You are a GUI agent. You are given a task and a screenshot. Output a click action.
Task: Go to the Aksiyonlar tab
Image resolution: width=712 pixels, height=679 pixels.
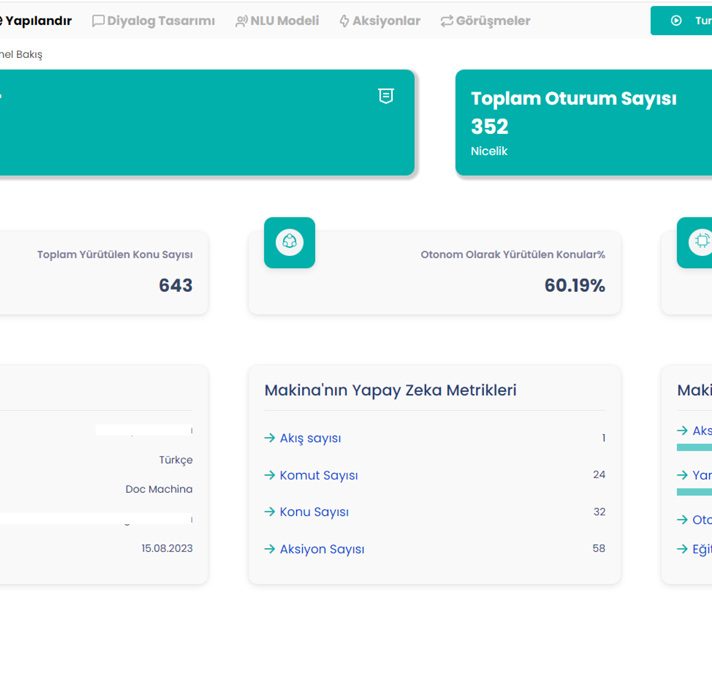coord(380,21)
